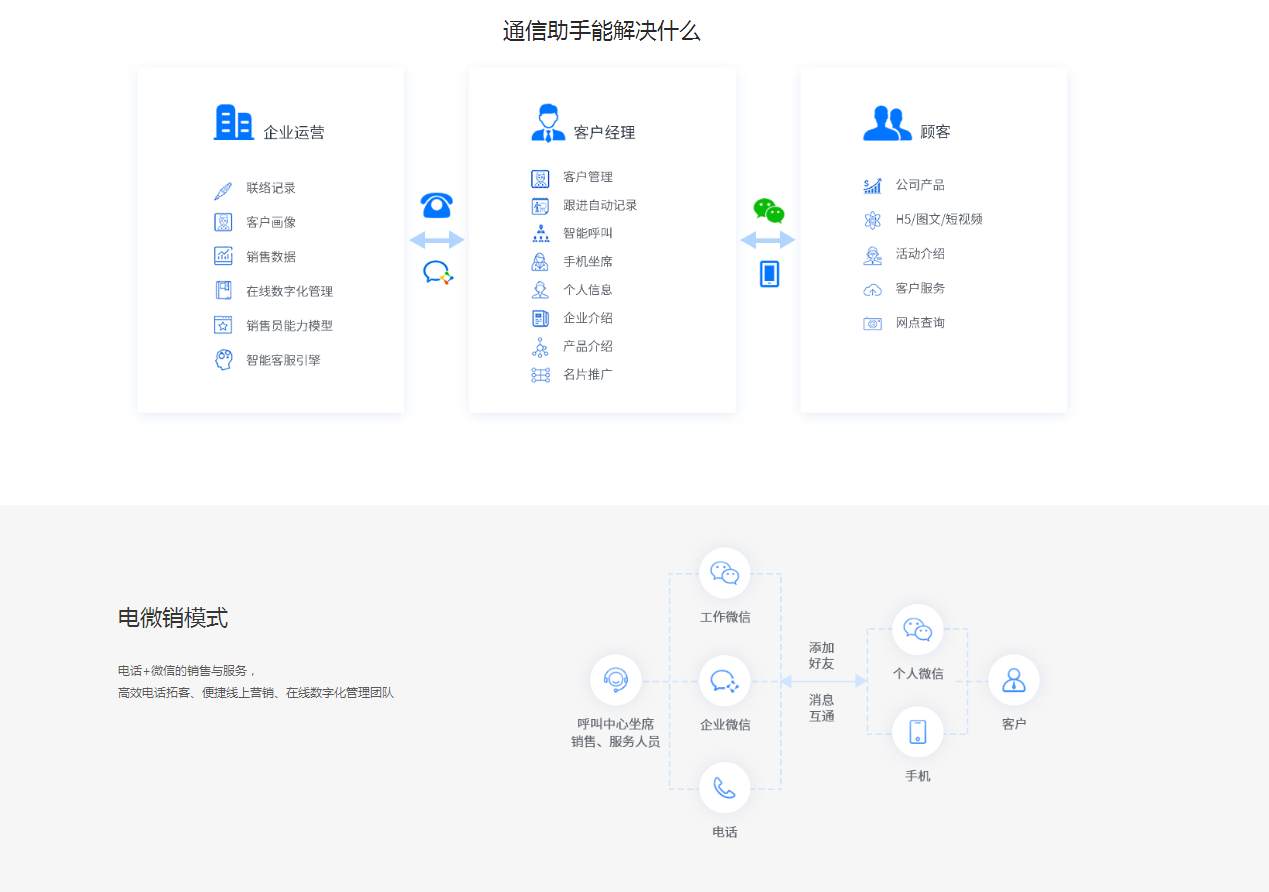The image size is (1269, 892).
Task: Click the 客户经理 person icon
Action: point(547,123)
